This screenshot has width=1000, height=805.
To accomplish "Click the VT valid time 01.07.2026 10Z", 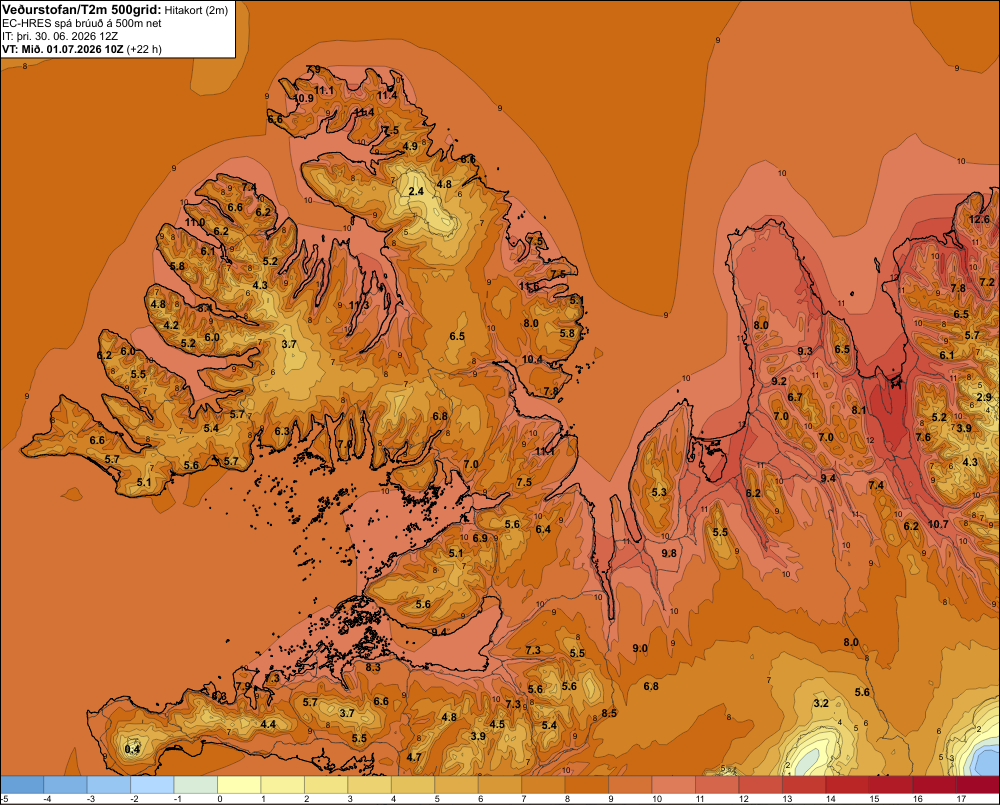I will click(x=85, y=49).
